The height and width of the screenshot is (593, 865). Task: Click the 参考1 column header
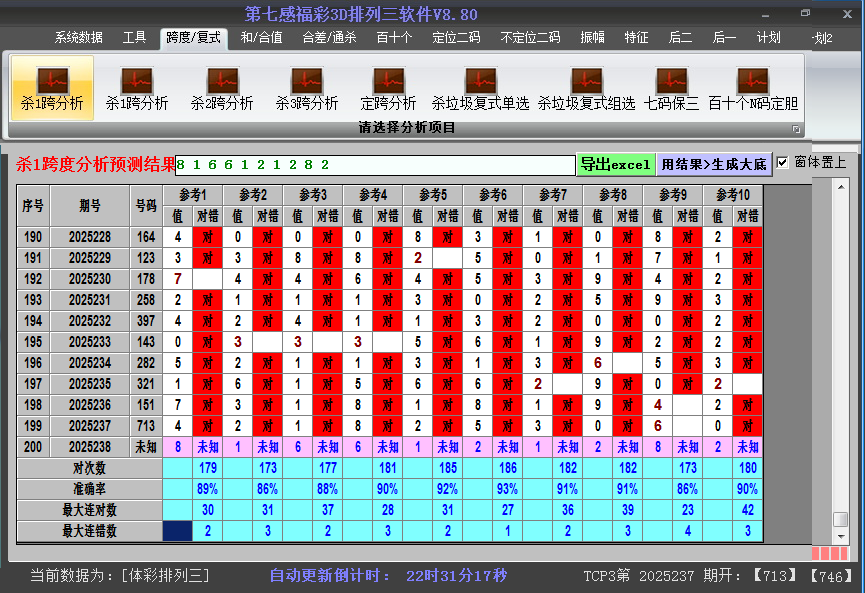pyautogui.click(x=193, y=194)
